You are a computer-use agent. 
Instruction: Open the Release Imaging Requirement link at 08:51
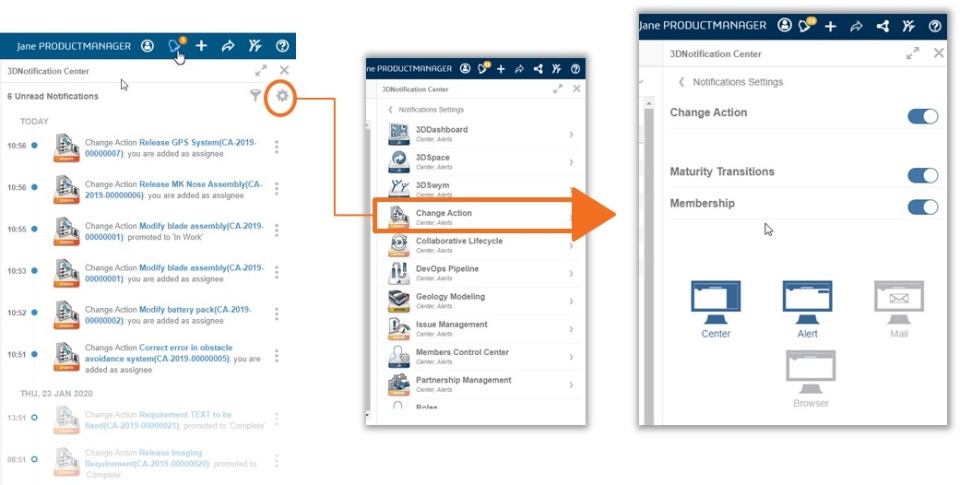(147, 458)
